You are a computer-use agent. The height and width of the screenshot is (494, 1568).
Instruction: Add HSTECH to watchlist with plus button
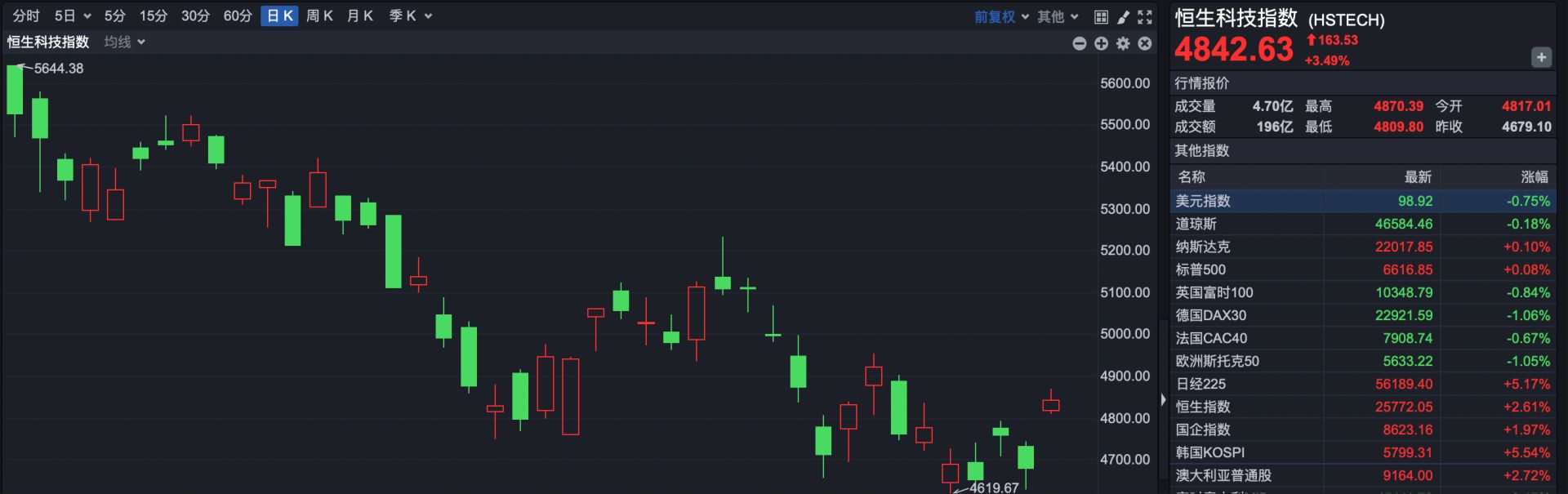tap(1540, 57)
